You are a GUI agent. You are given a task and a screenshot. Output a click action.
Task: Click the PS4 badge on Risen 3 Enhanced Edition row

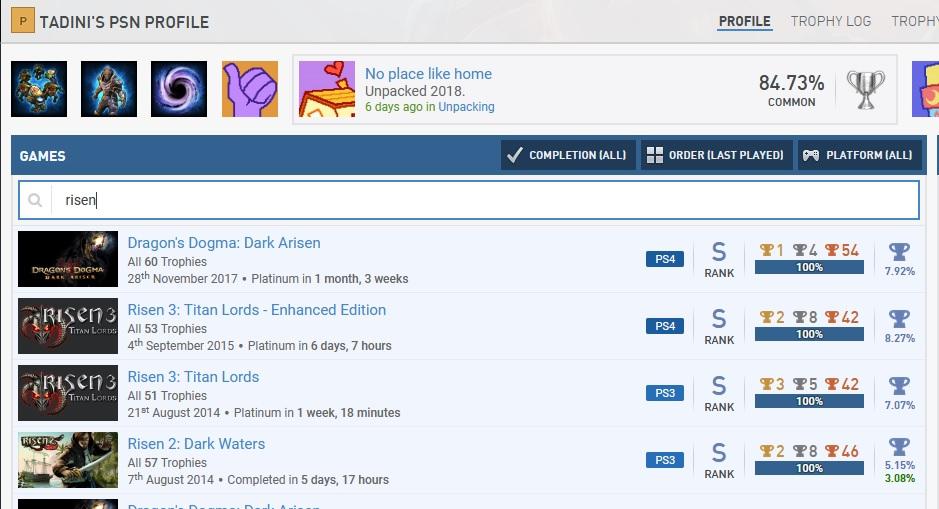point(665,326)
